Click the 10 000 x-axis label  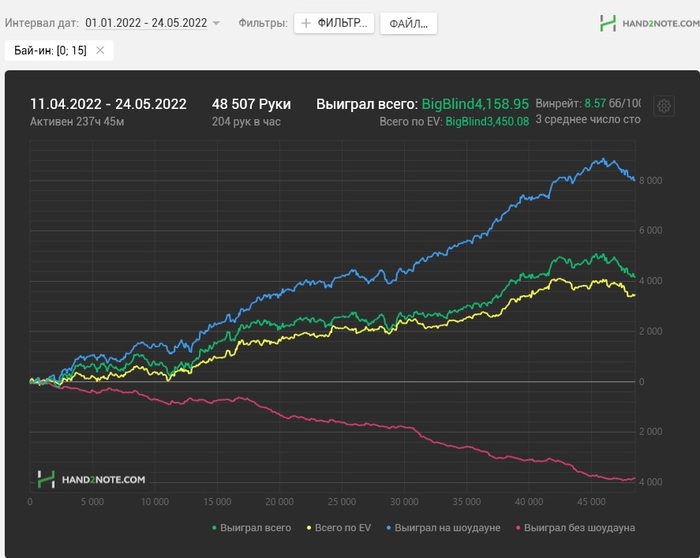(x=154, y=502)
